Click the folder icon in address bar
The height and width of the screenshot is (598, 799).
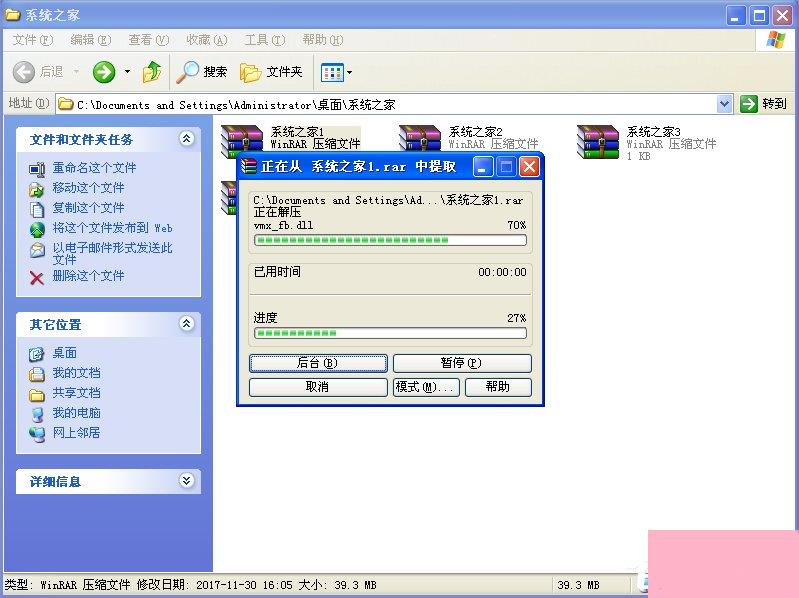(x=65, y=104)
